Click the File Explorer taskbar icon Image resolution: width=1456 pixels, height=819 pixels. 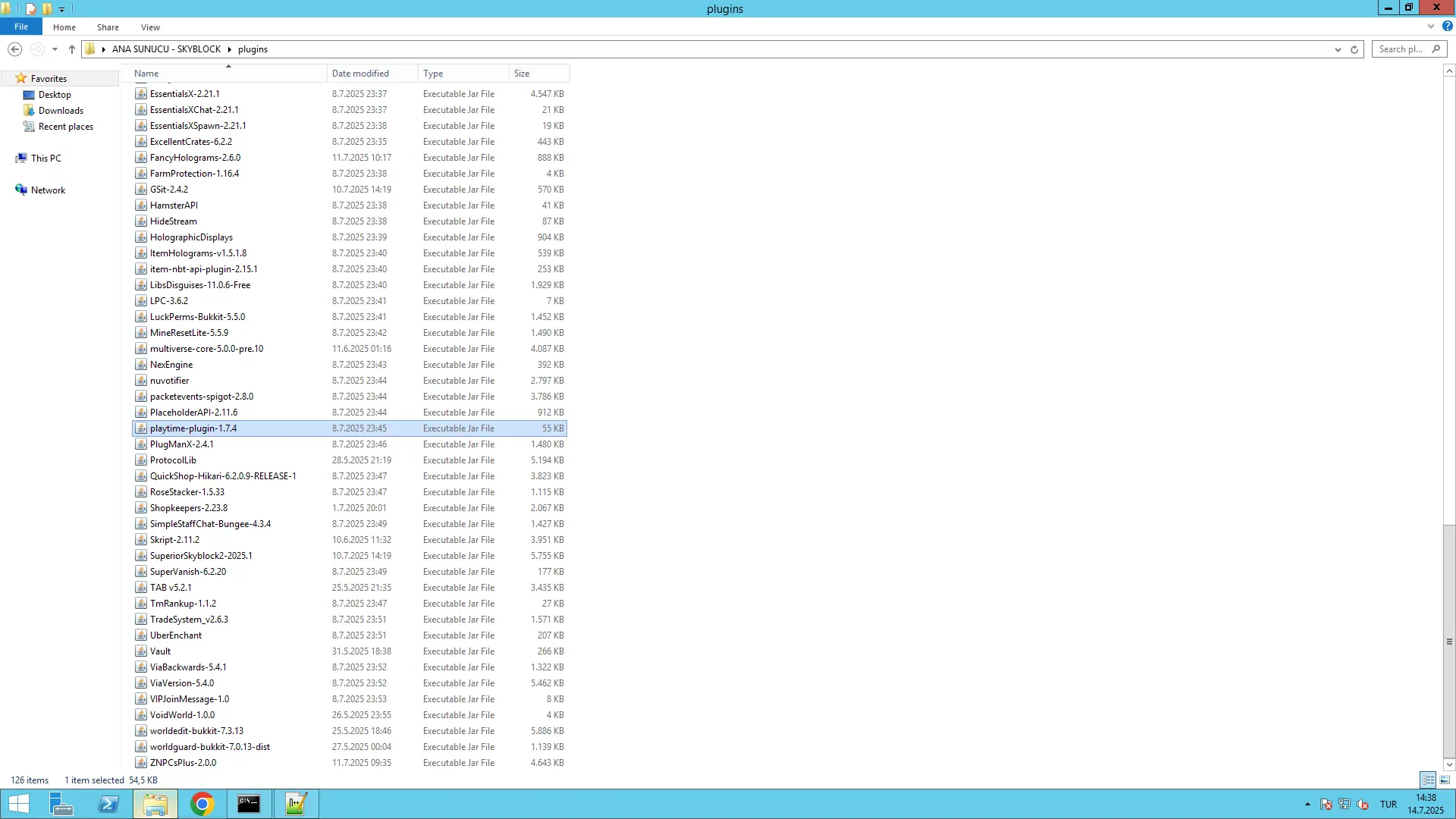[x=155, y=804]
